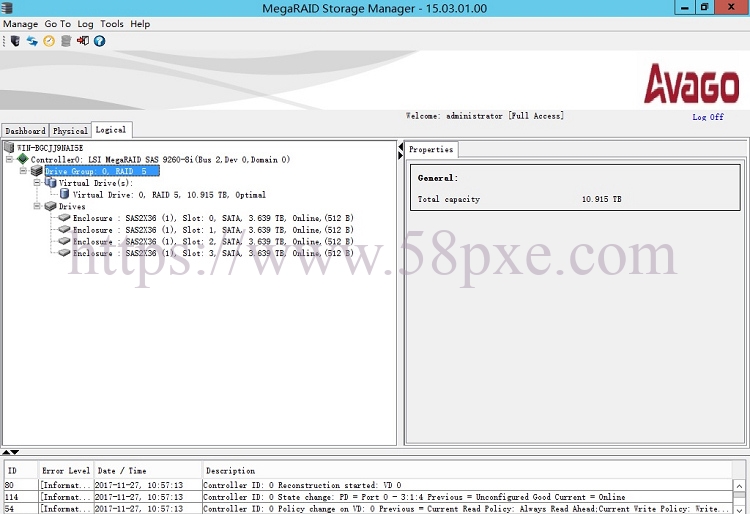The height and width of the screenshot is (514, 750).
Task: Click the Virtual Drive(s) folder icon
Action: 50,183
